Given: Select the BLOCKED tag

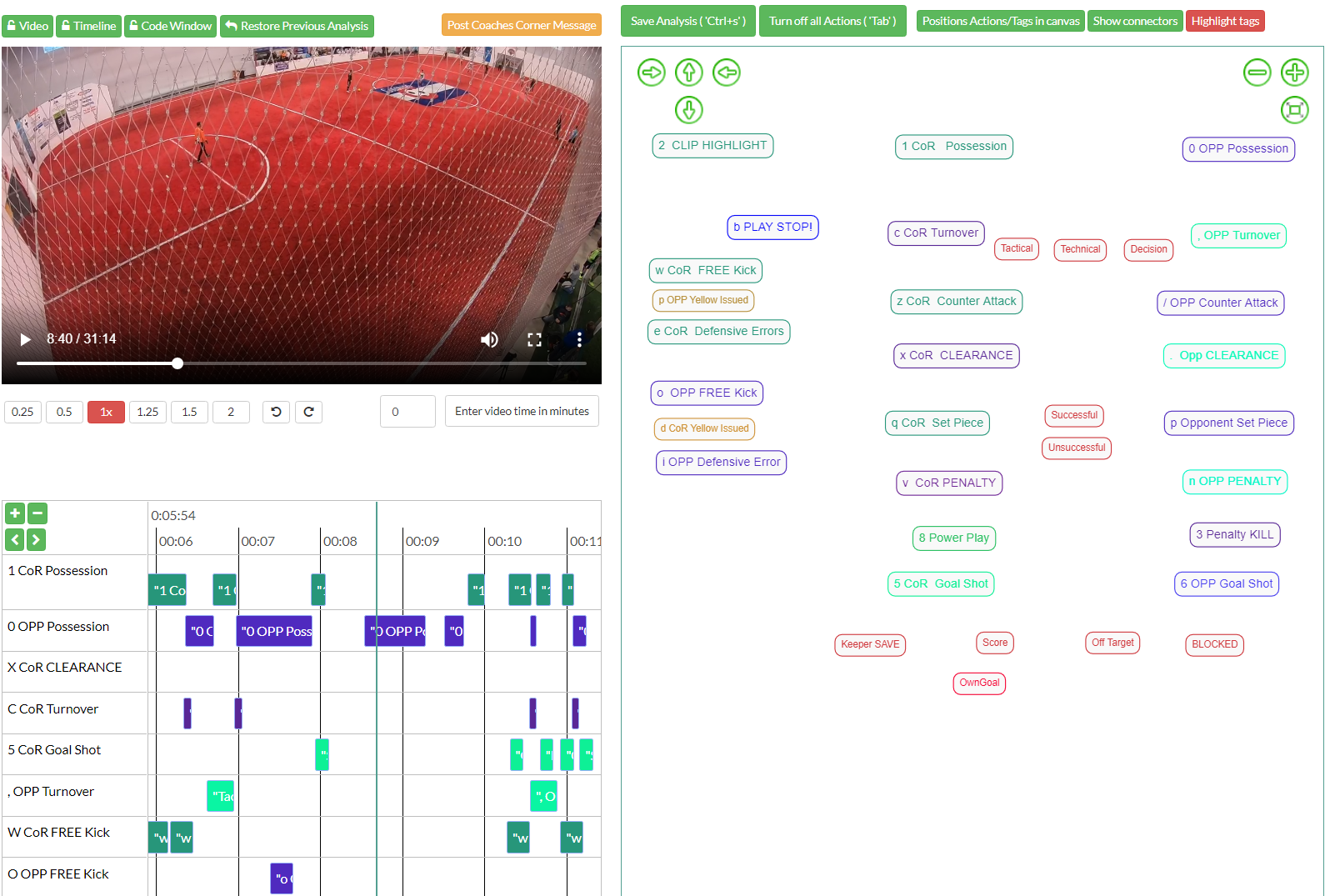Looking at the screenshot, I should pyautogui.click(x=1214, y=644).
